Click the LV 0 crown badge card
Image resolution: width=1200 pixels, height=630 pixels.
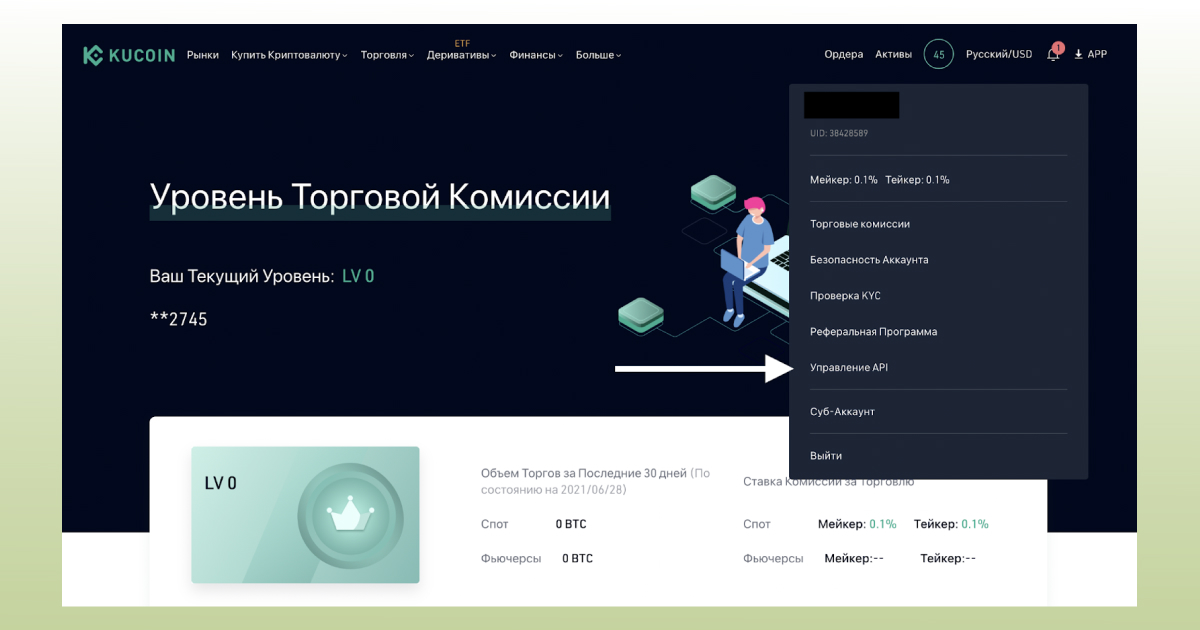(305, 515)
